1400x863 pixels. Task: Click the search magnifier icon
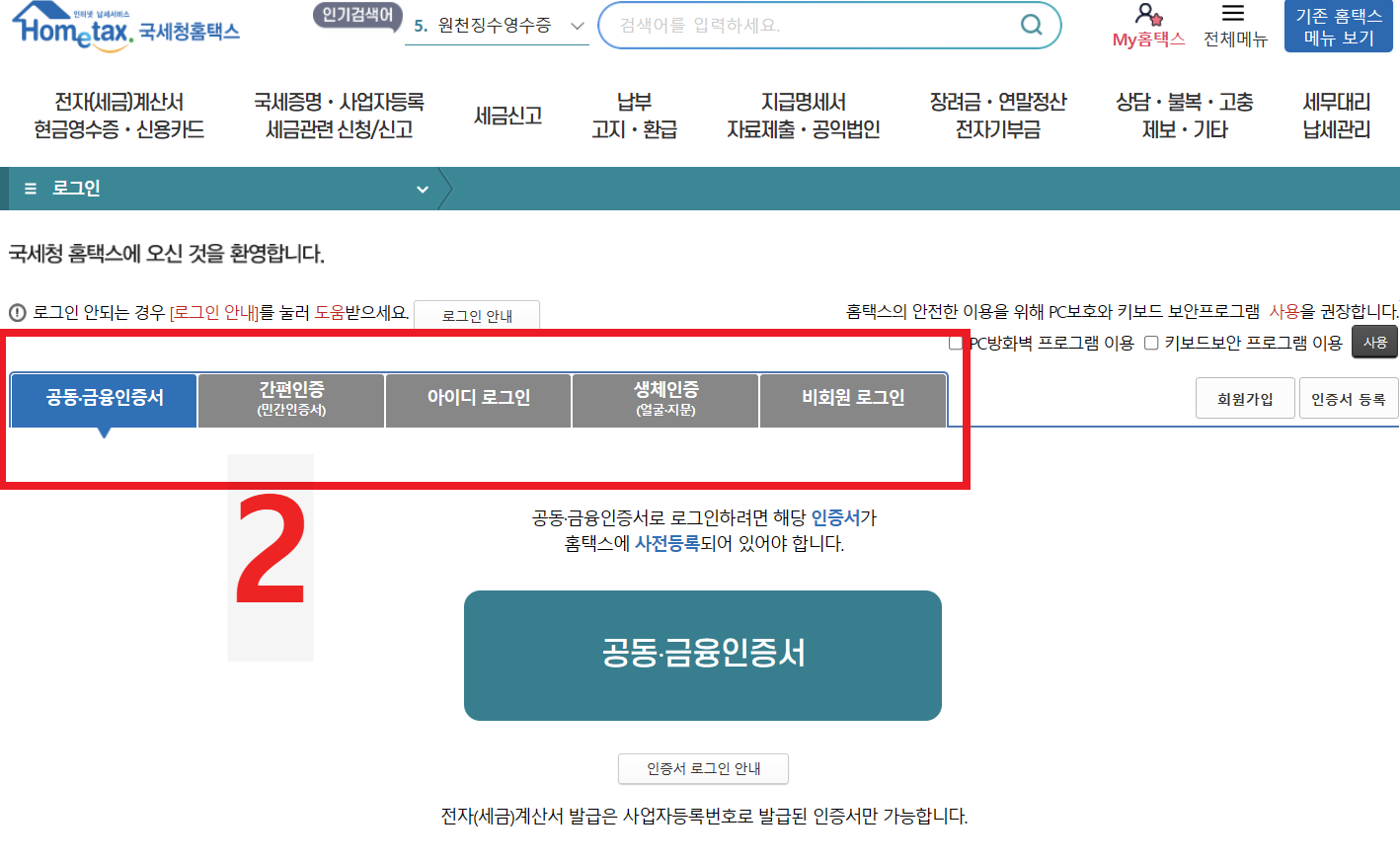pyautogui.click(x=1033, y=26)
